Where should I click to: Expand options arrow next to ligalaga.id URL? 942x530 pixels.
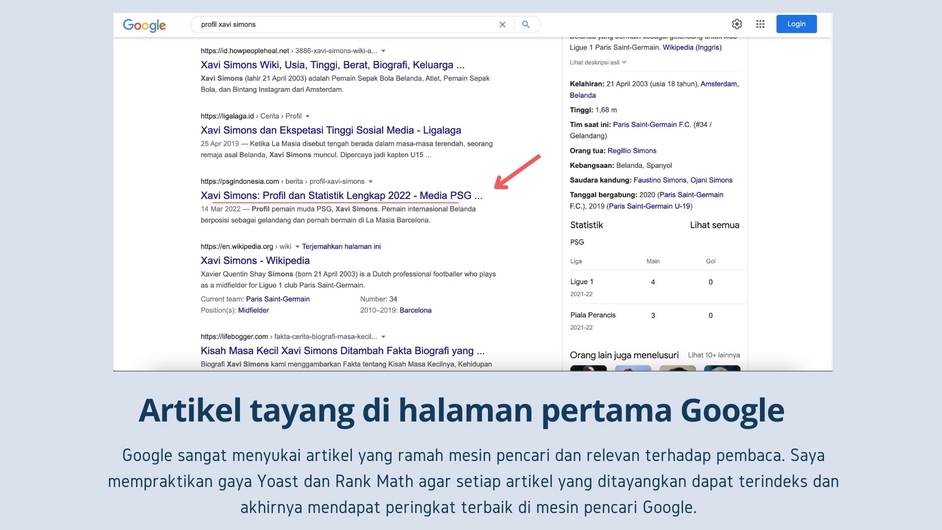pos(308,116)
